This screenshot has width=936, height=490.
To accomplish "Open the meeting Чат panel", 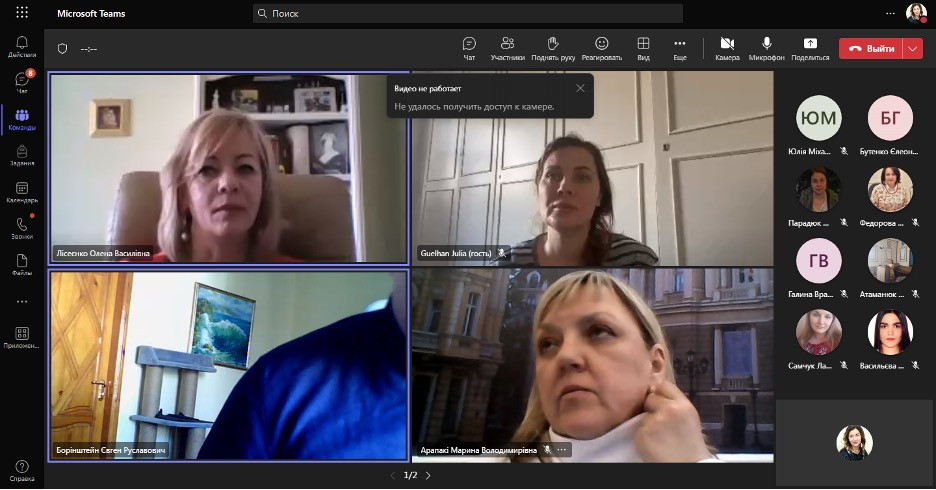I will (x=469, y=48).
